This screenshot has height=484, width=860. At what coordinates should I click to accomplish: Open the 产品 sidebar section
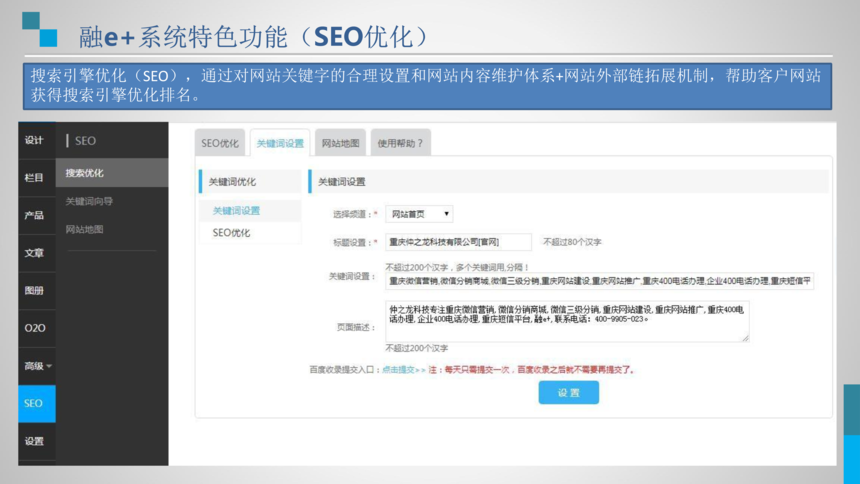(x=35, y=215)
